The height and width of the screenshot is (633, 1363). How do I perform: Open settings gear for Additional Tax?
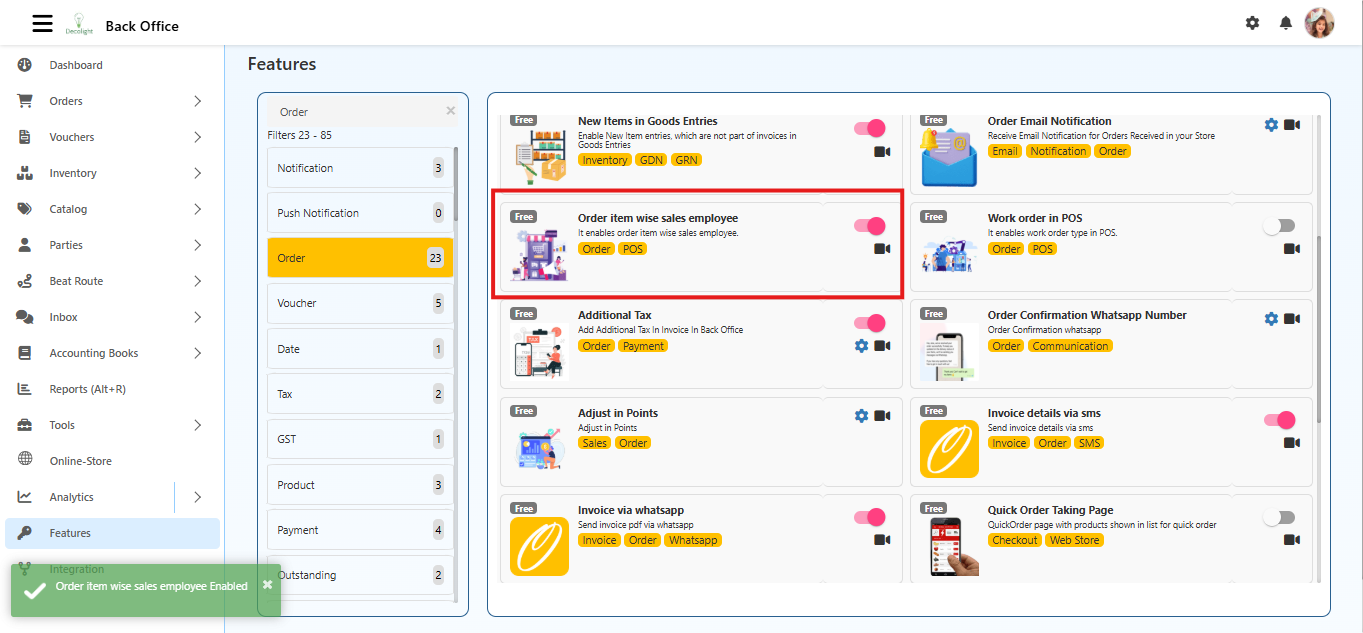tap(862, 346)
